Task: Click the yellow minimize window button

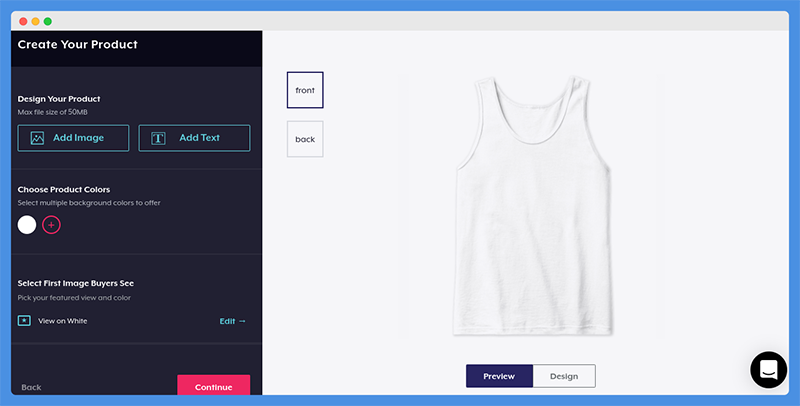Action: tap(35, 21)
